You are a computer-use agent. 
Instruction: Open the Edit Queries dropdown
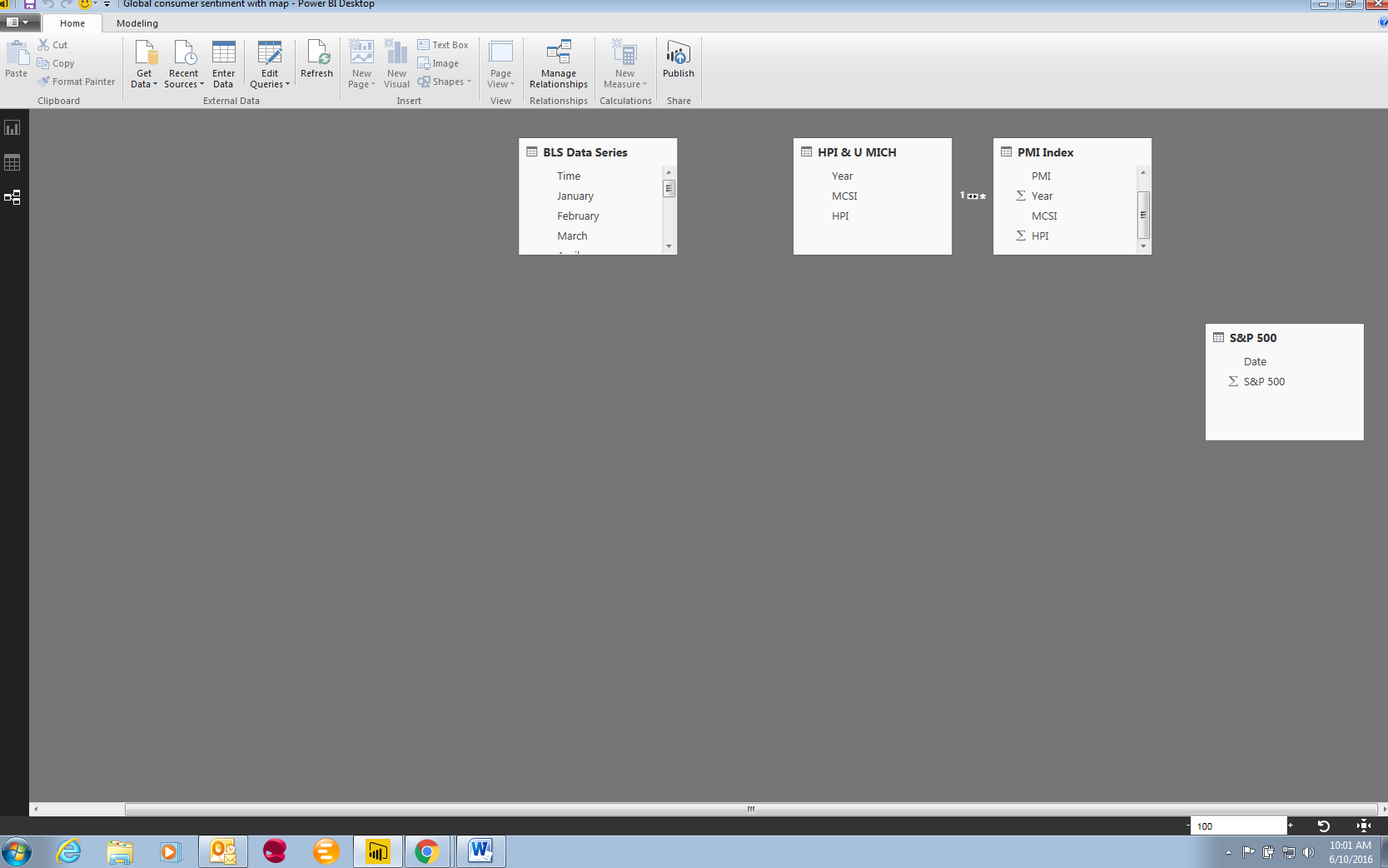[x=270, y=64]
